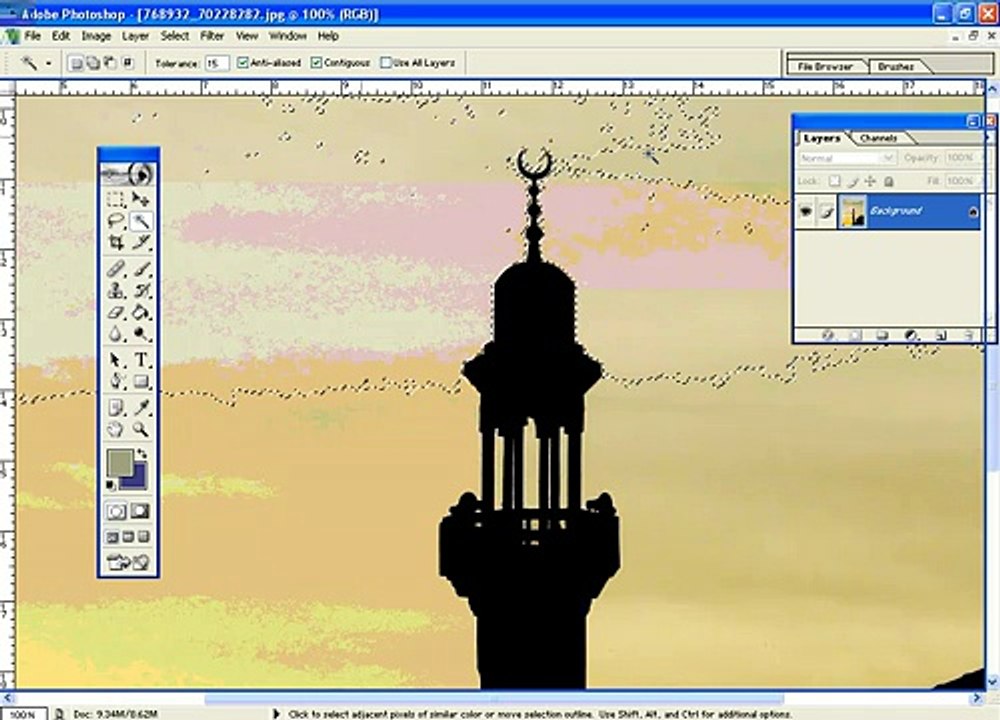Select the History Brush tool

(140, 291)
